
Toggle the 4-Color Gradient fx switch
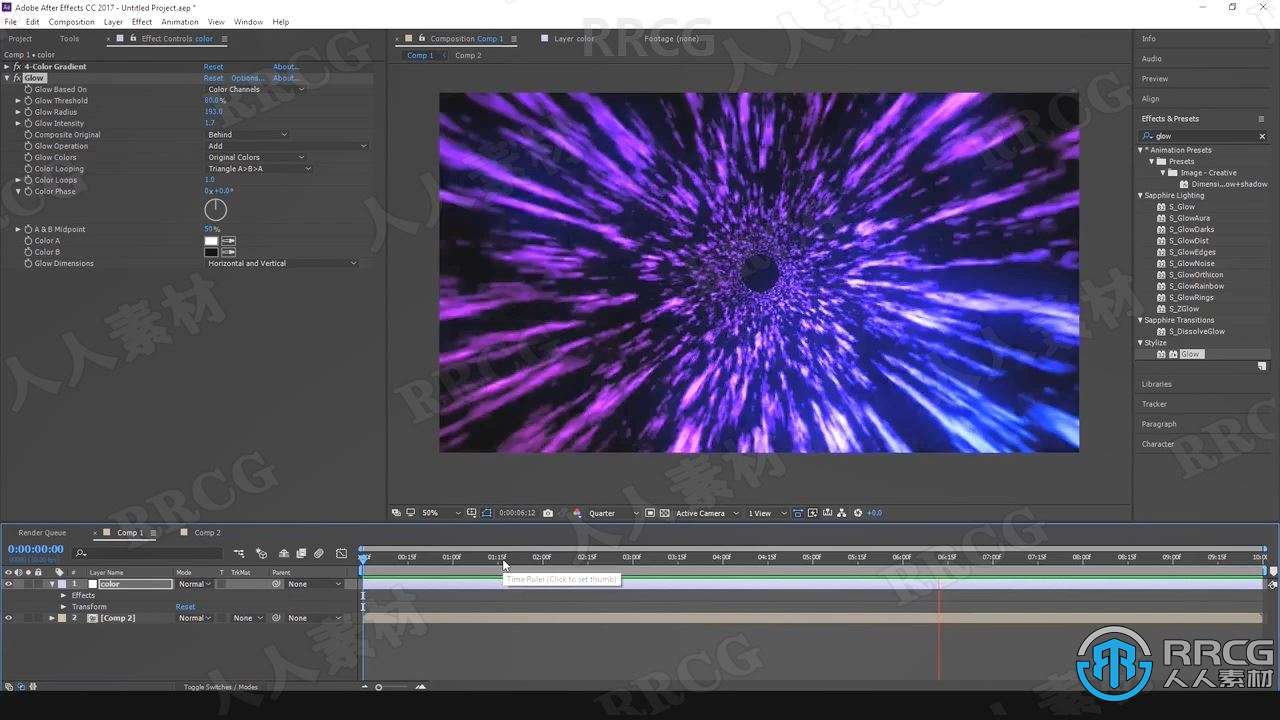(17, 67)
